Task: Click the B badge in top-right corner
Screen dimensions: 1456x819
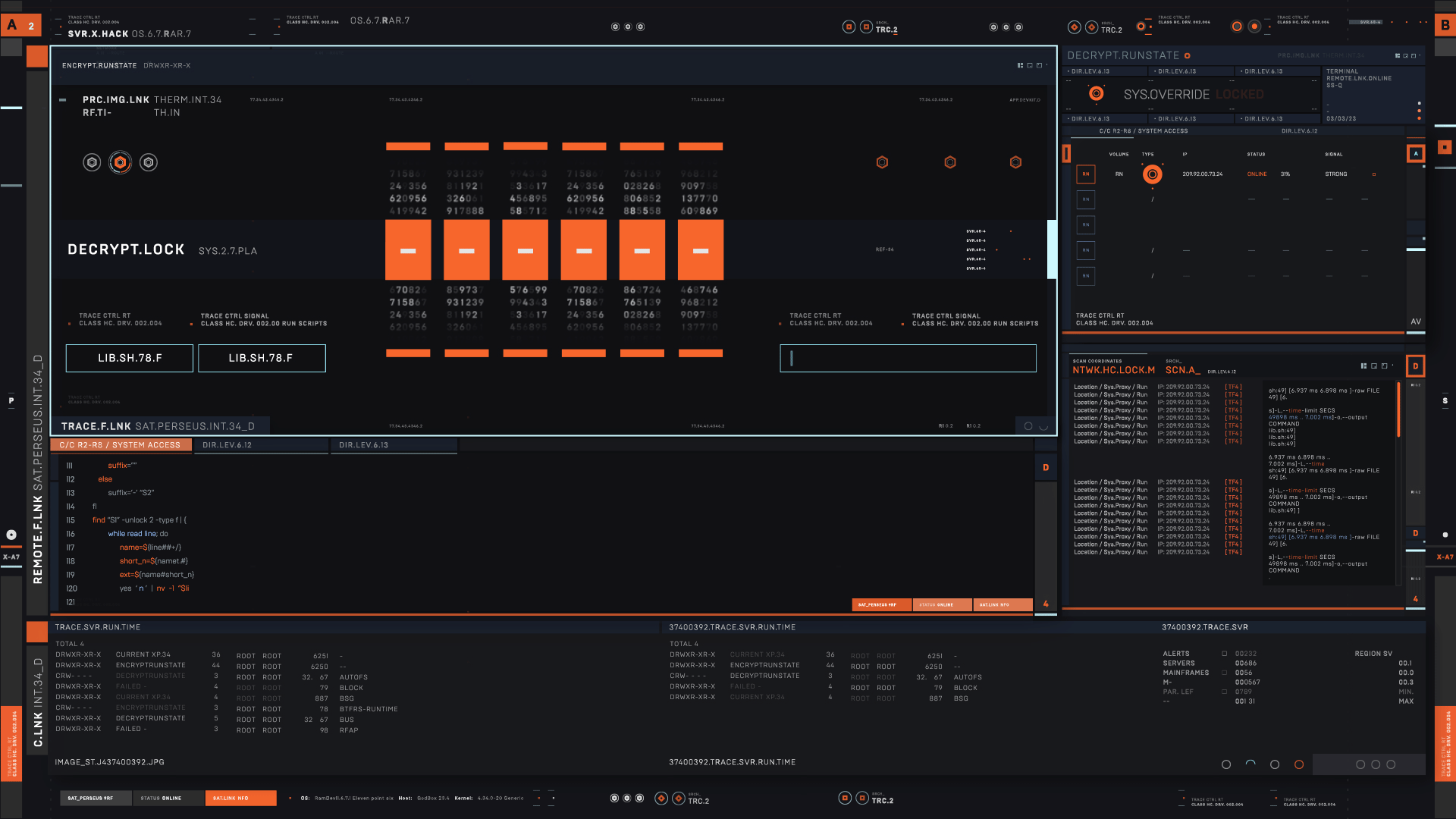Action: (1445, 26)
